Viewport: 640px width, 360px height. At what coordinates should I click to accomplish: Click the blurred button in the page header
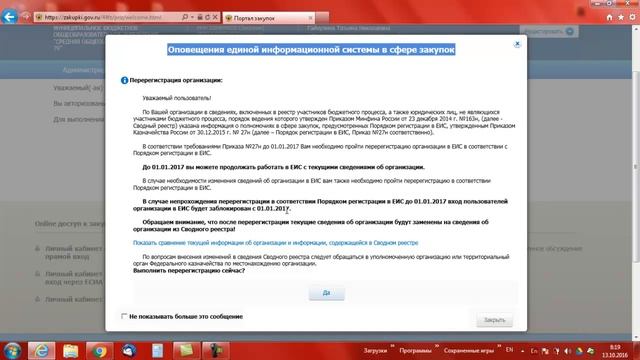coord(549,31)
